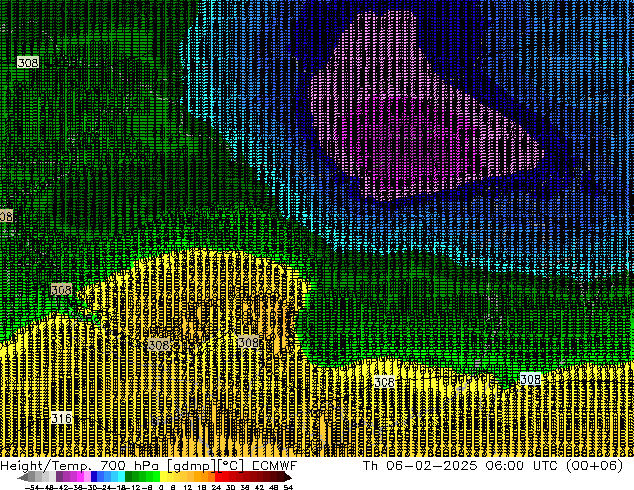Click the '54' maximum value on the legend scale
The width and height of the screenshot is (634, 490).
coord(288,487)
